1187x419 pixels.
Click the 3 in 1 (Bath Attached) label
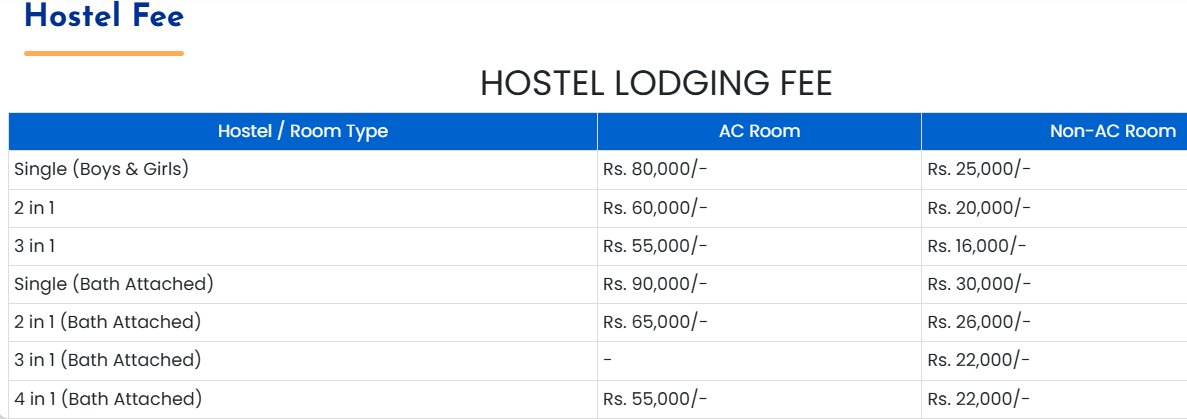point(108,360)
